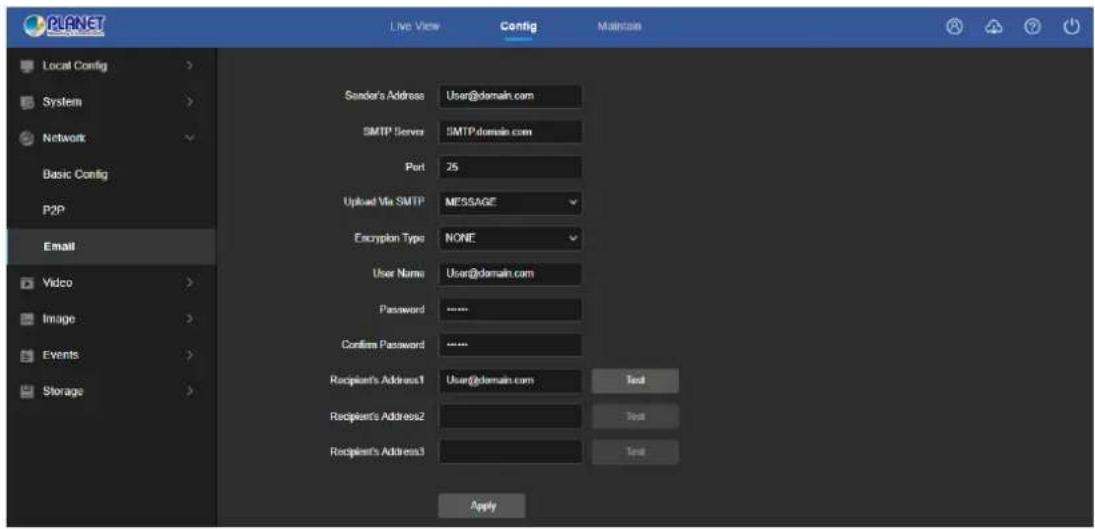Click the Network label
This screenshot has height=529, width=1095.
point(64,138)
